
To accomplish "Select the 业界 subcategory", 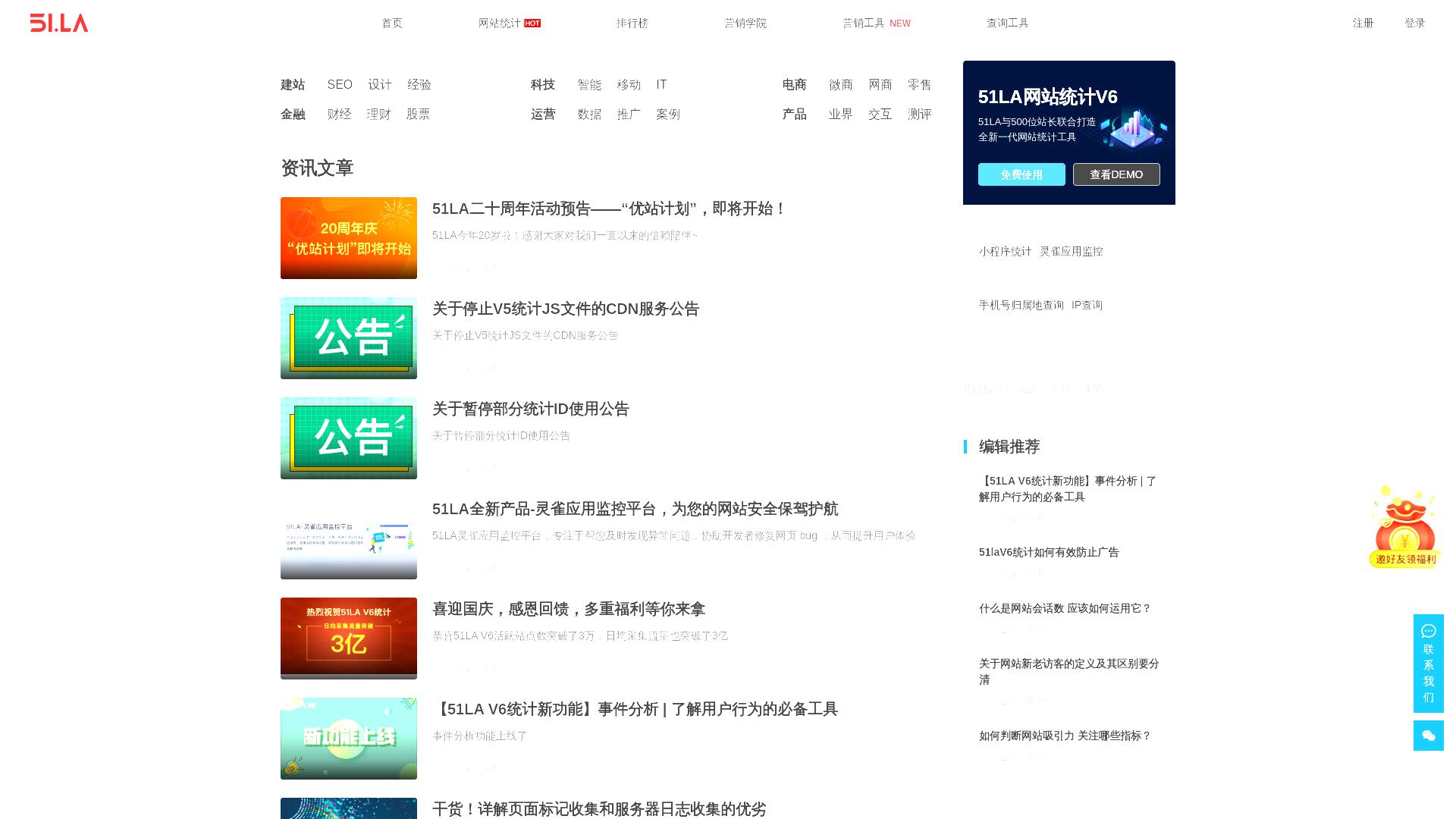I will [x=841, y=114].
